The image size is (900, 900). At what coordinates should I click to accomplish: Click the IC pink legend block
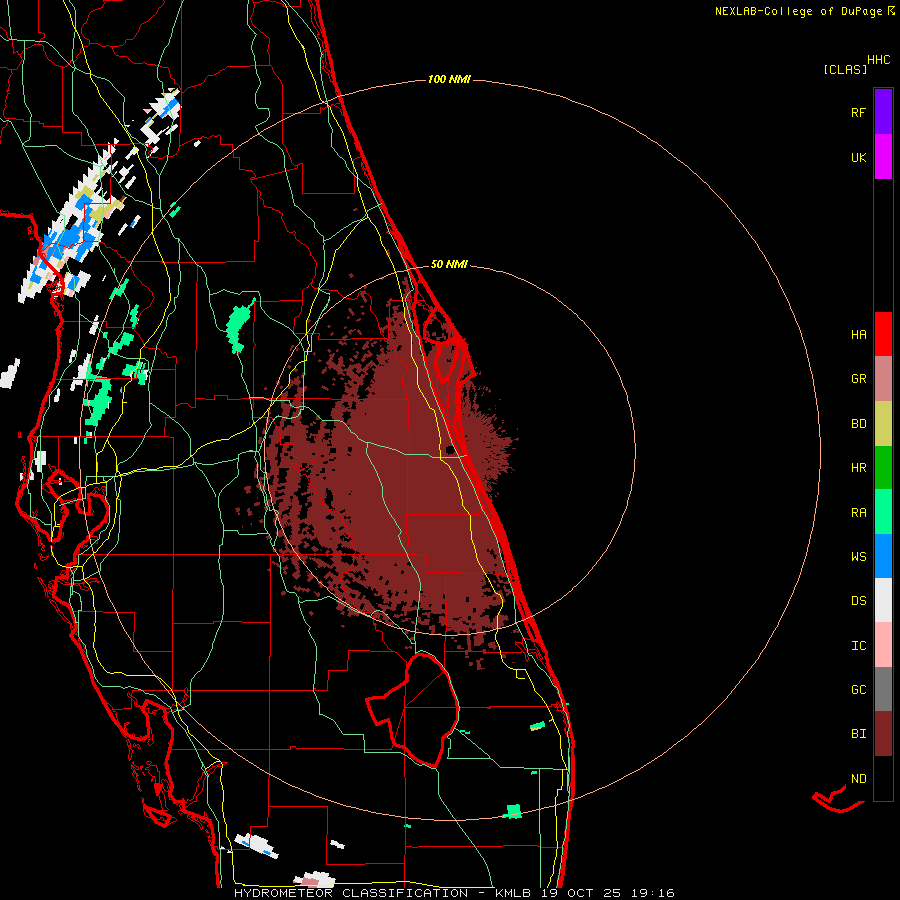pyautogui.click(x=883, y=645)
